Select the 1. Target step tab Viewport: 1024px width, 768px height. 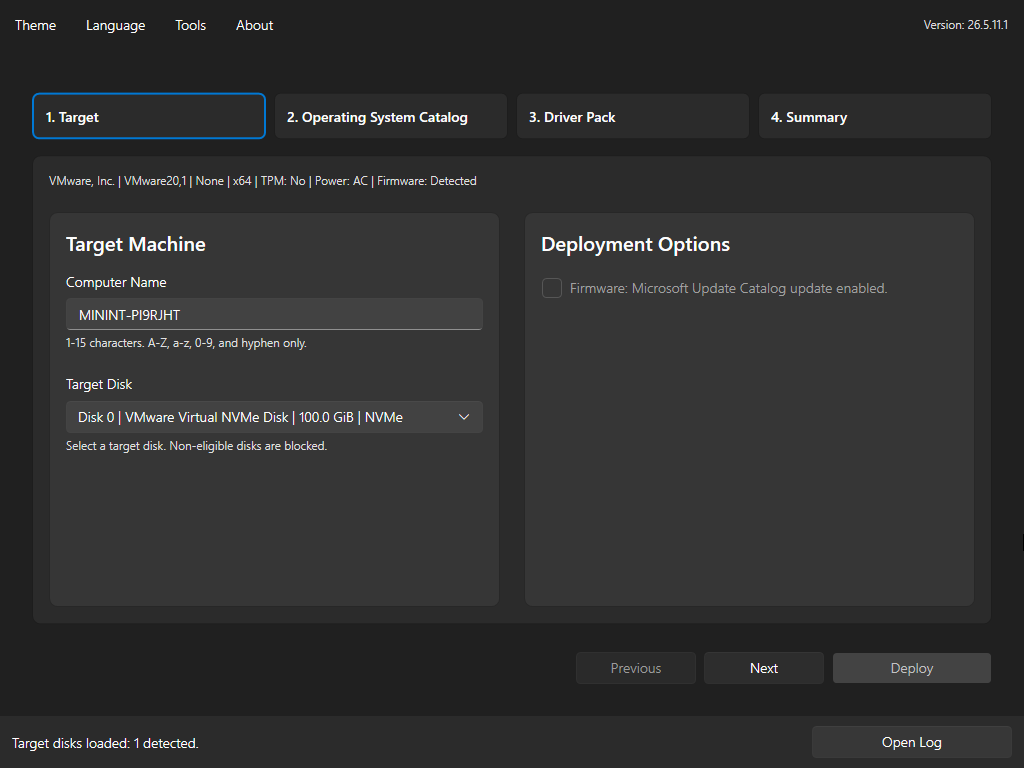(149, 116)
